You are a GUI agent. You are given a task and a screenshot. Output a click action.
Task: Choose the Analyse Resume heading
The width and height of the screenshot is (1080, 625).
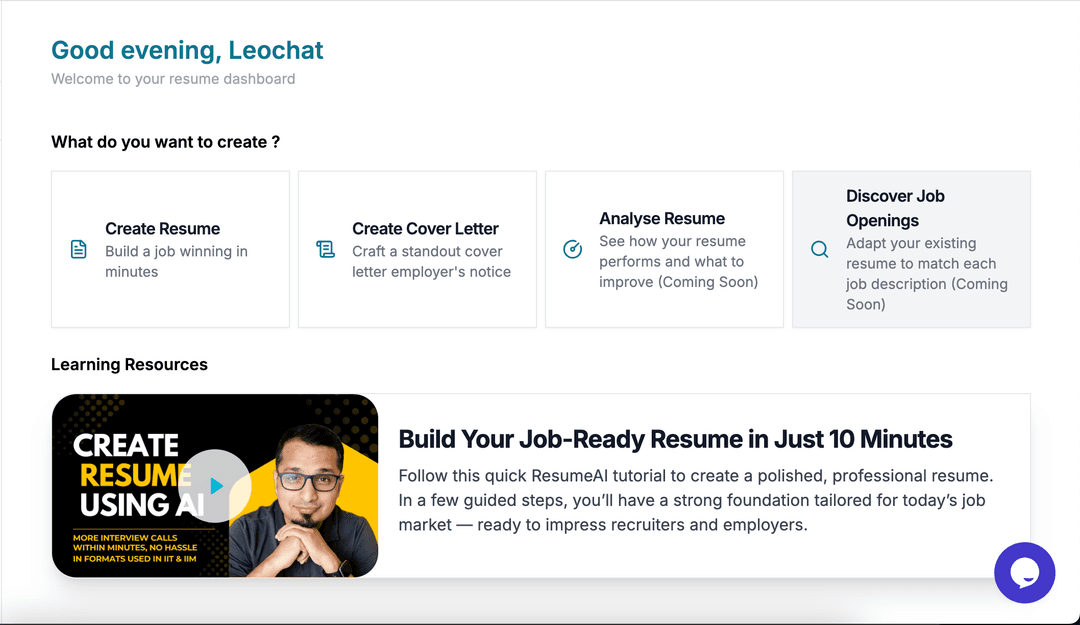(x=662, y=218)
